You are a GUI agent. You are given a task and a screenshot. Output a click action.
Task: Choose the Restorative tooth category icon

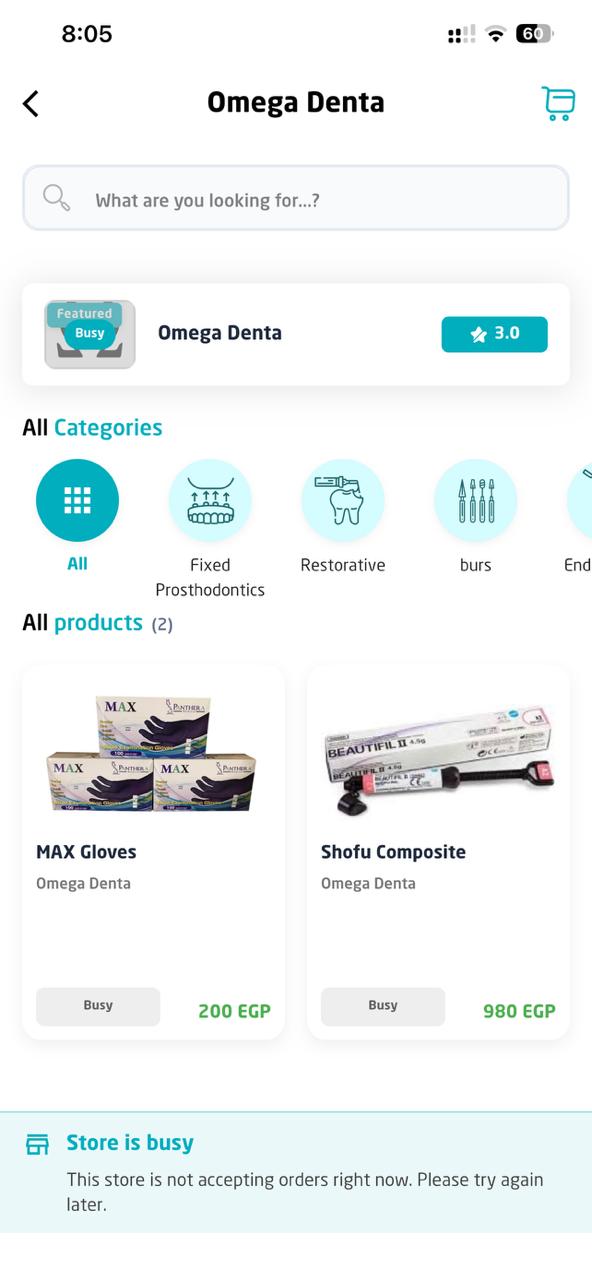click(343, 500)
